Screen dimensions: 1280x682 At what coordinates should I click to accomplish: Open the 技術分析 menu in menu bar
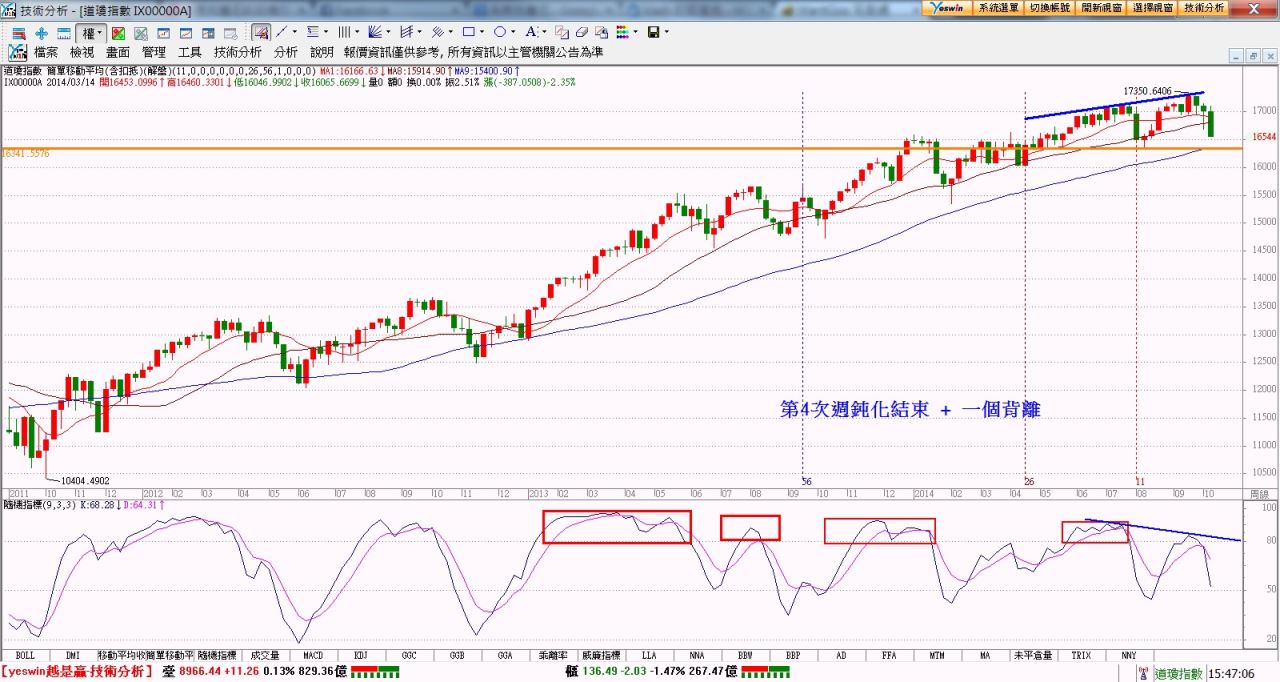237,52
